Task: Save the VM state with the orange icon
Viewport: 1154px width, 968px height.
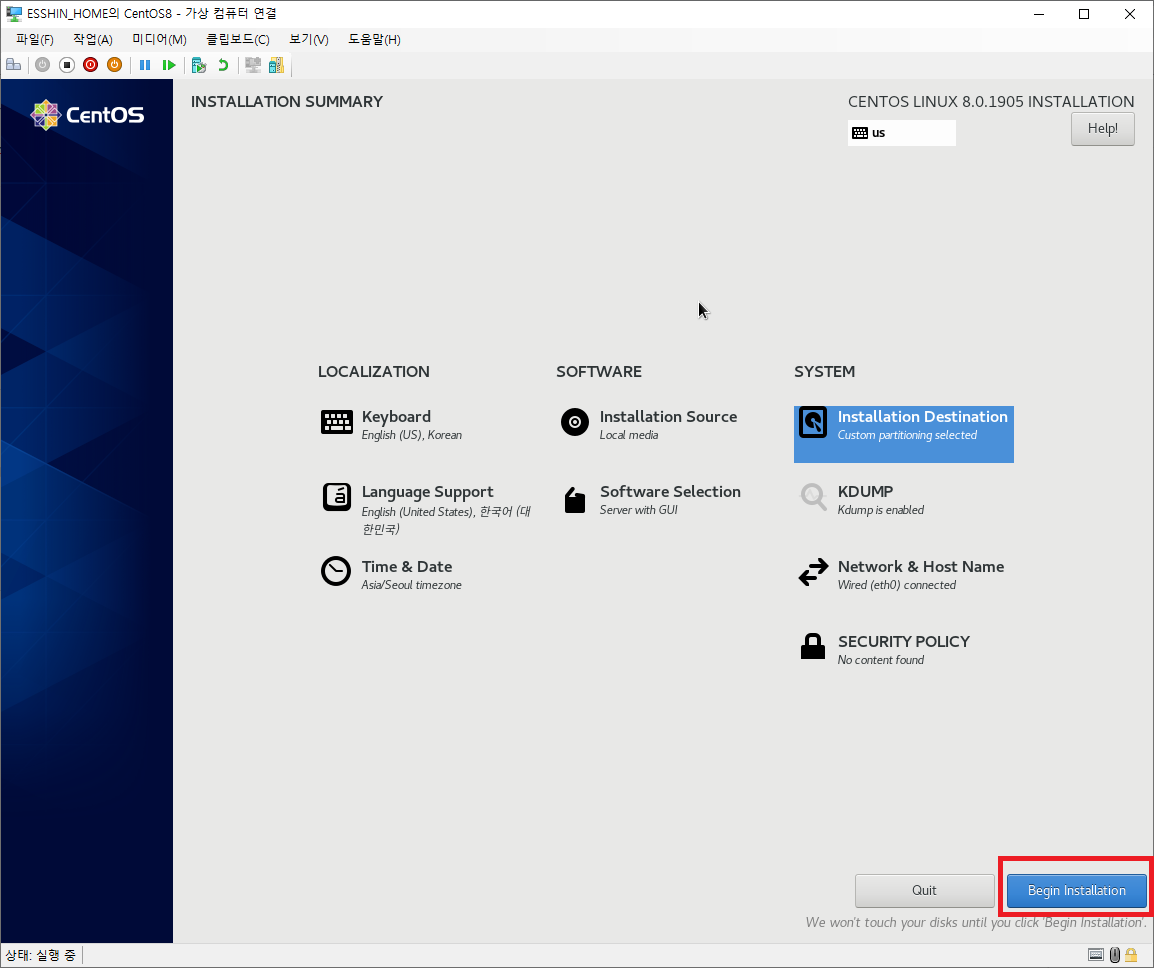Action: pos(114,65)
